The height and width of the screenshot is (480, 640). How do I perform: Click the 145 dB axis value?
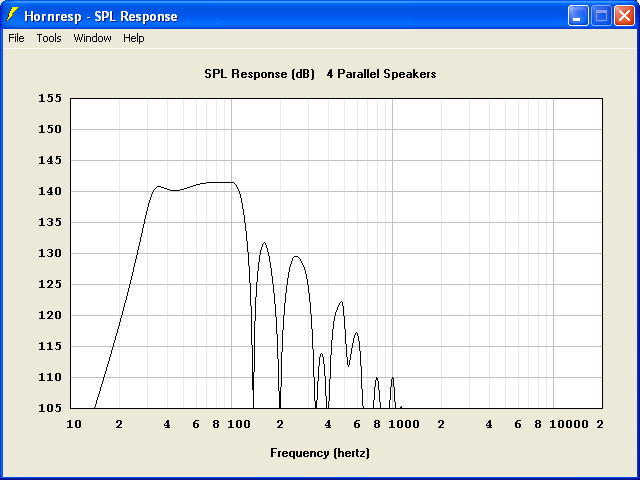click(50, 160)
